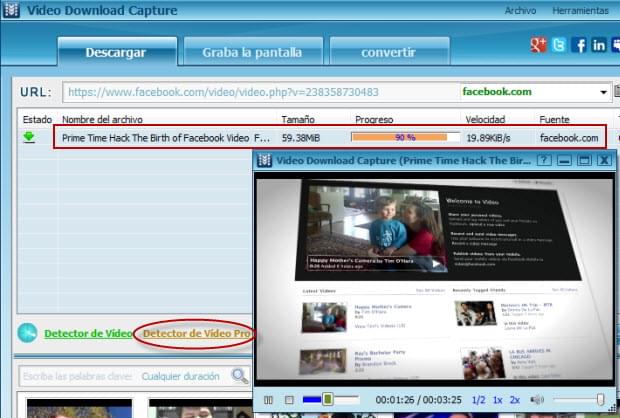
Task: Open the Detector de Video Pro link
Action: point(197,334)
